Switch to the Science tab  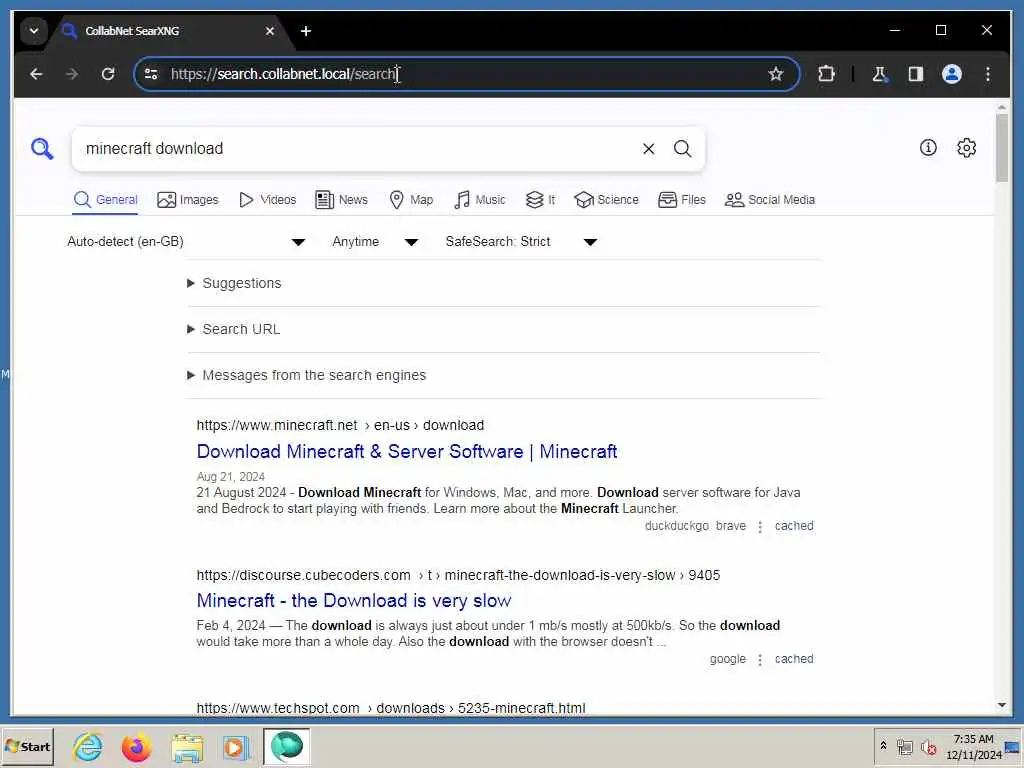coord(606,200)
